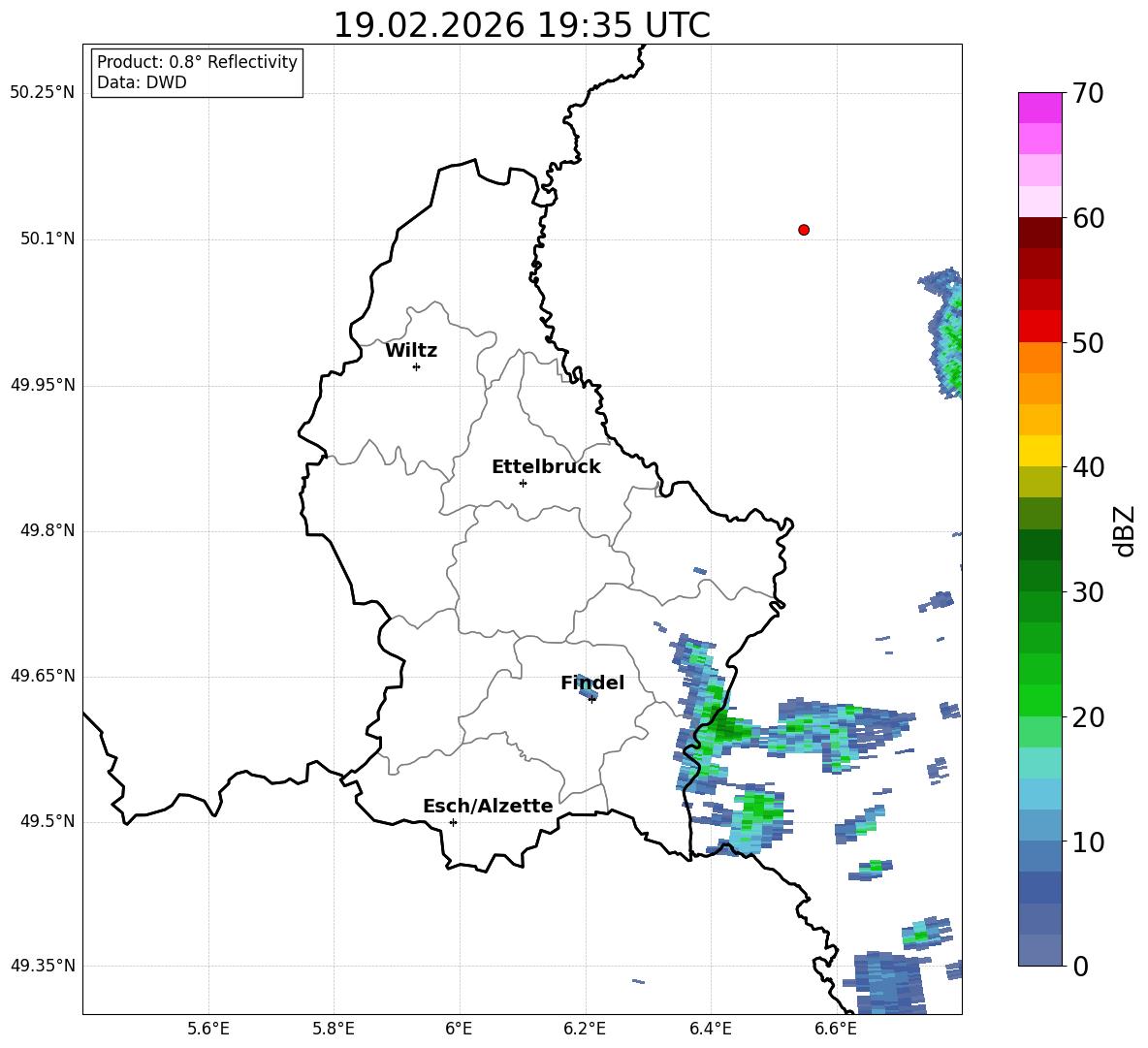Viewport: 1148px width, 1048px height.
Task: Click the 50.25°N latitude label
Action: click(44, 93)
